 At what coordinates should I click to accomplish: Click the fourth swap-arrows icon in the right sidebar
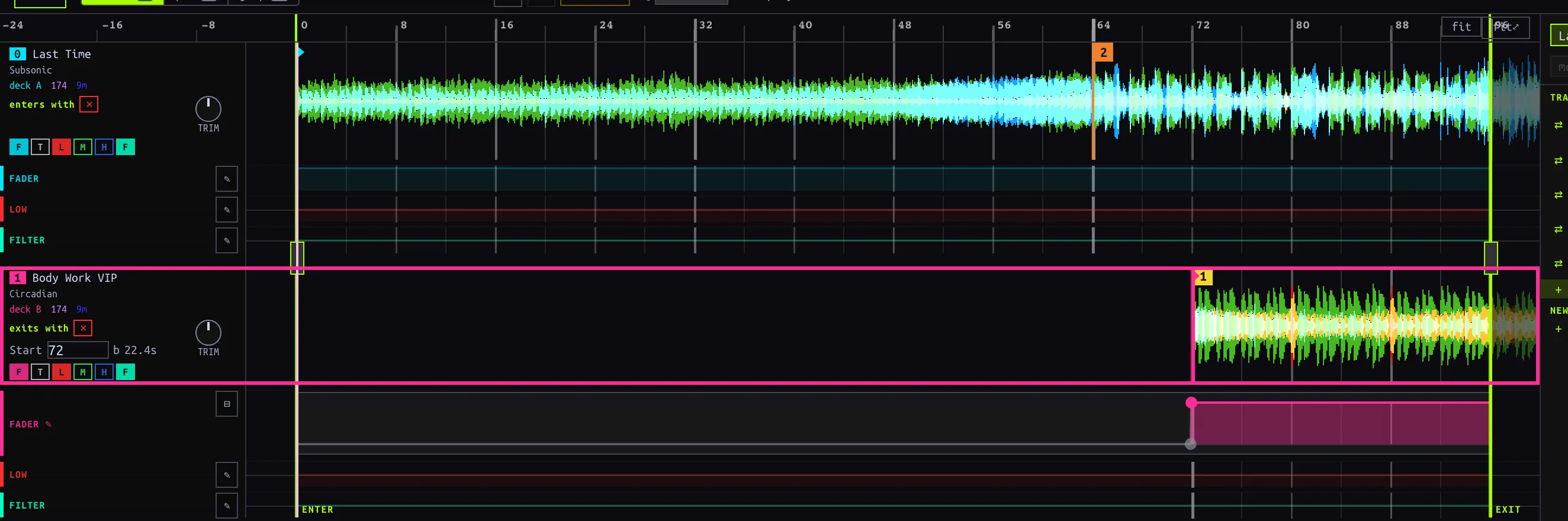click(1558, 230)
